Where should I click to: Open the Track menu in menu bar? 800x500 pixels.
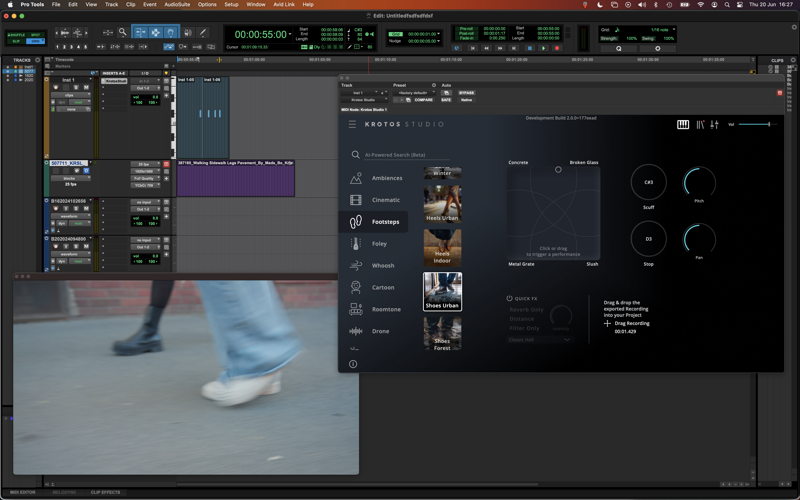pyautogui.click(x=111, y=4)
